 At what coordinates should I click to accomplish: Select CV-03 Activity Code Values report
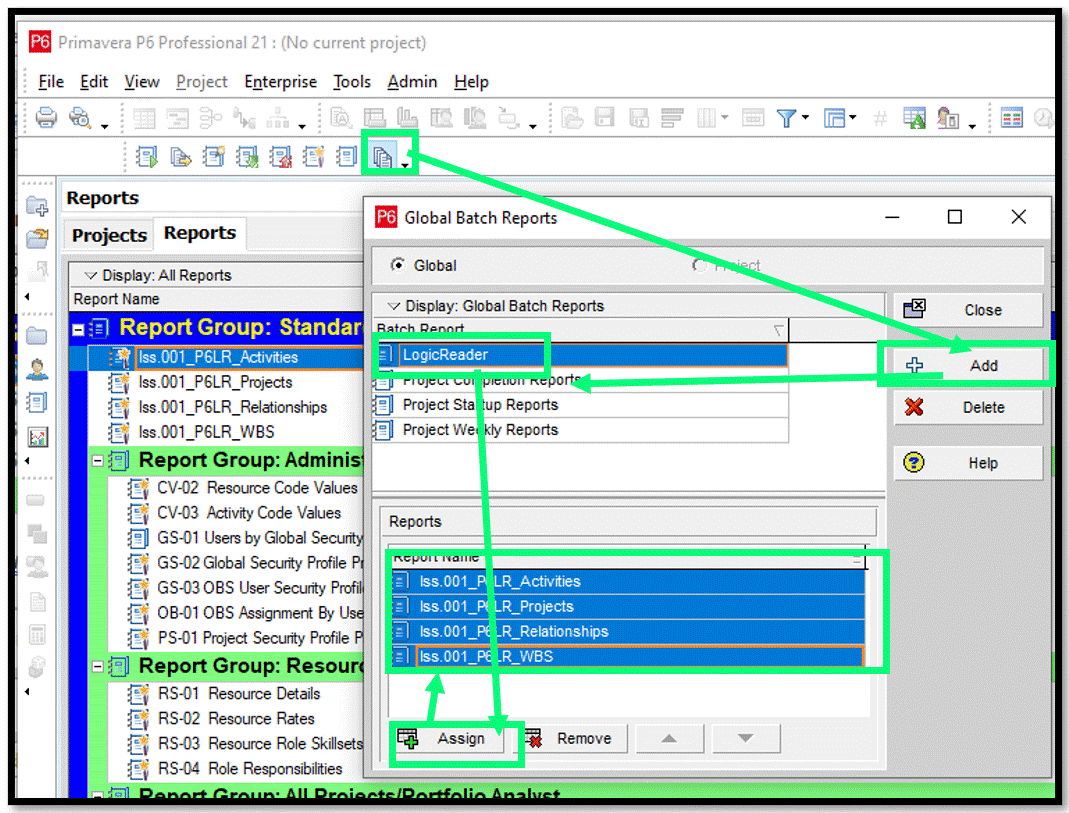point(249,513)
